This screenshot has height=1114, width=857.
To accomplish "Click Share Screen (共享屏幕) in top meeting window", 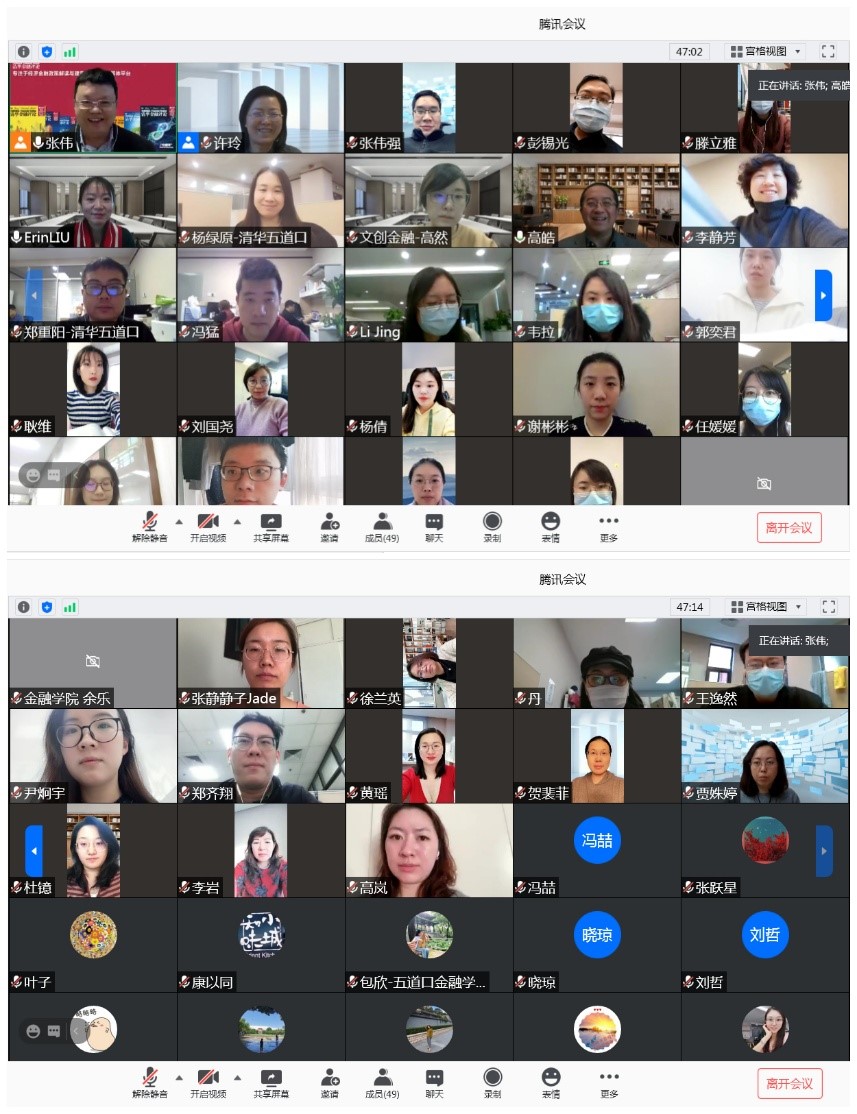I will [x=271, y=526].
